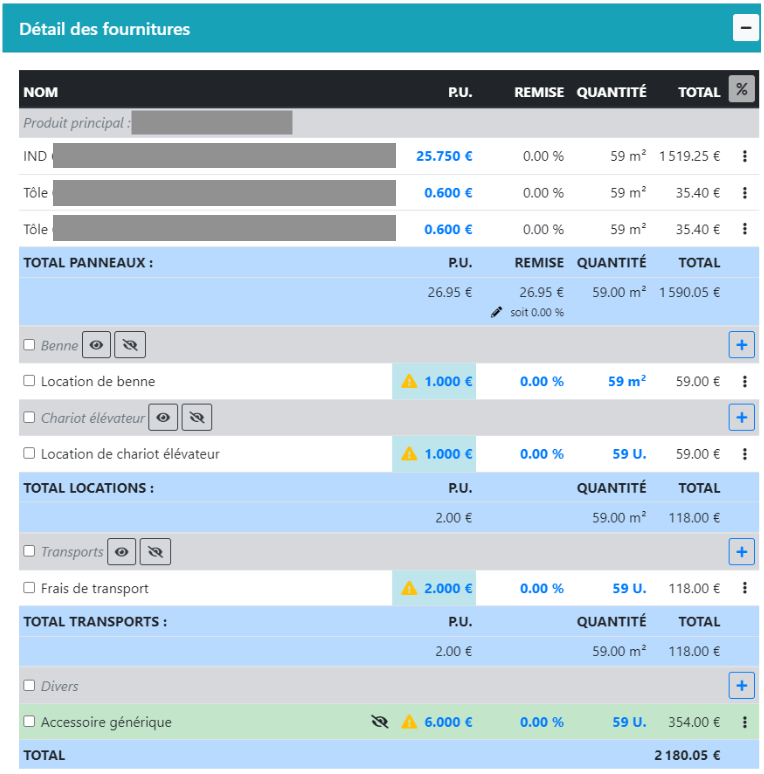
Task: Add an item to Benne section
Action: pyautogui.click(x=741, y=345)
